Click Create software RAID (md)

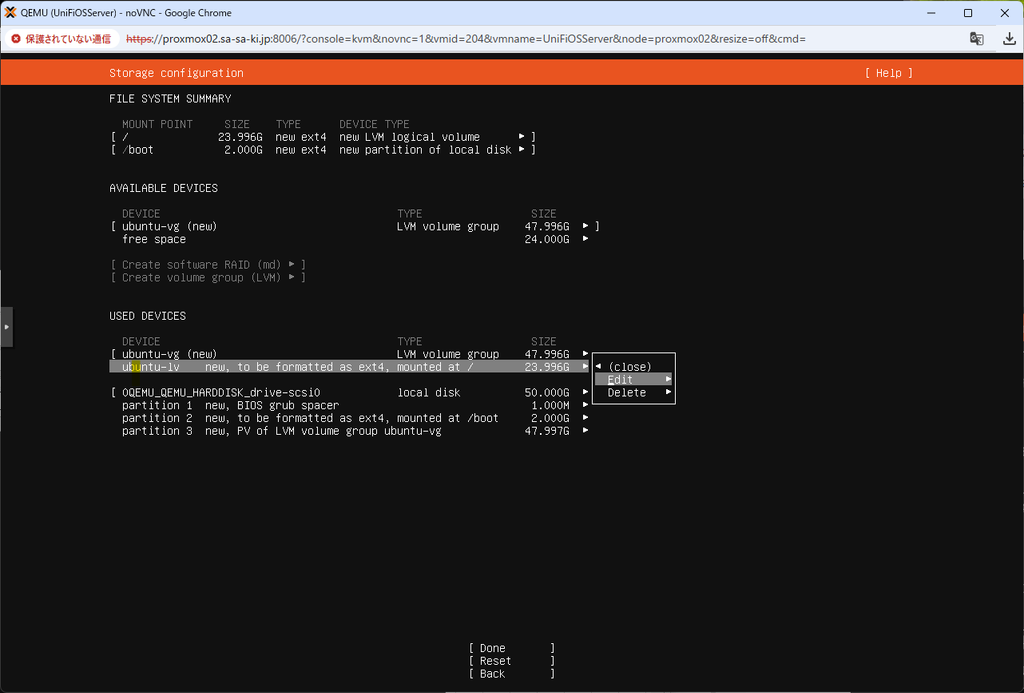coord(208,265)
